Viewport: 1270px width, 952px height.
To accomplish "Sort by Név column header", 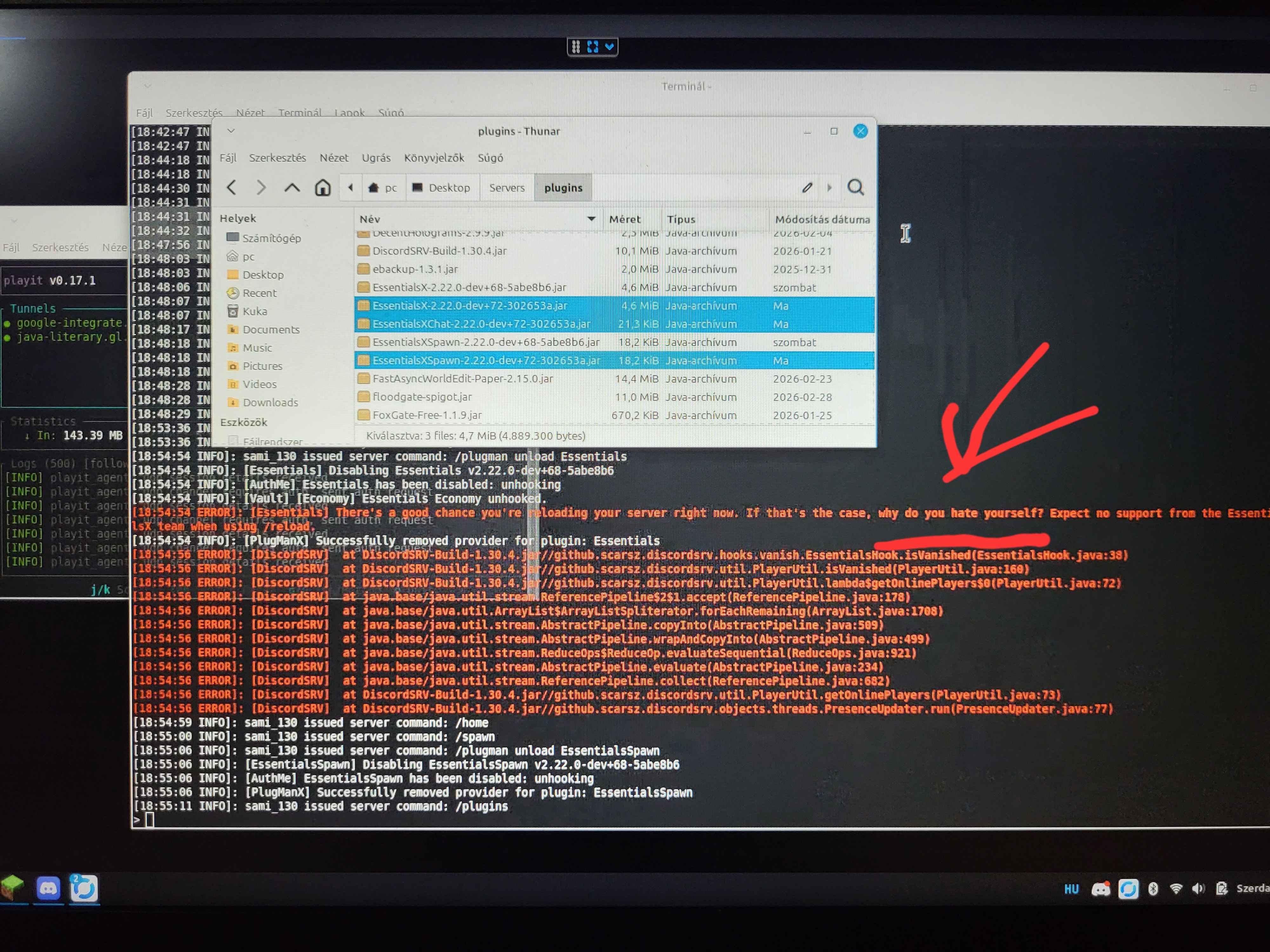I will click(478, 219).
